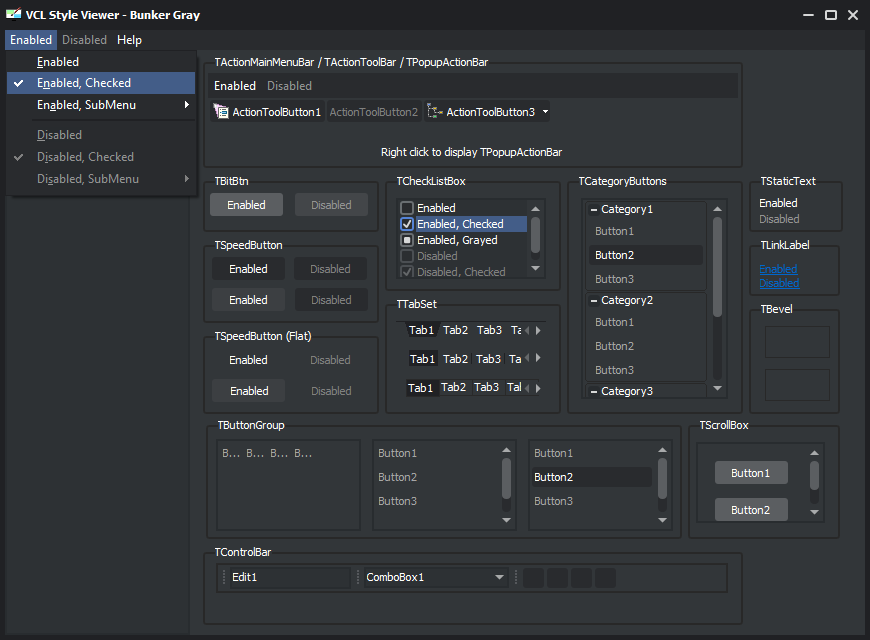Open the Enabled menu in menu bar
This screenshot has width=870, height=640.
click(31, 40)
